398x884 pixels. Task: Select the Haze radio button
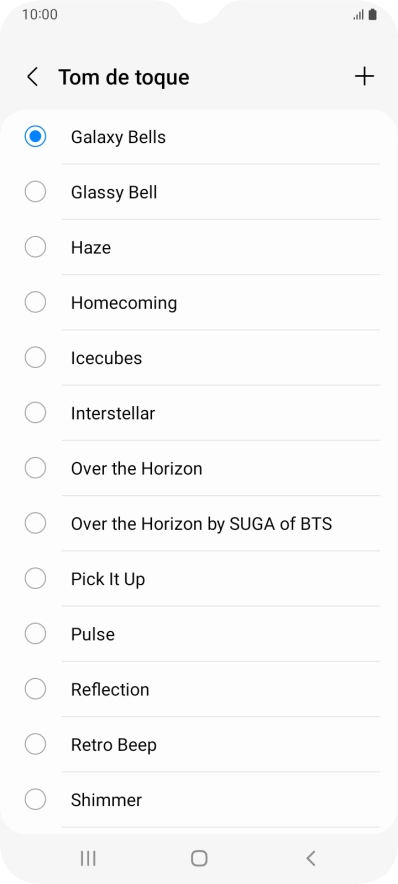click(35, 247)
